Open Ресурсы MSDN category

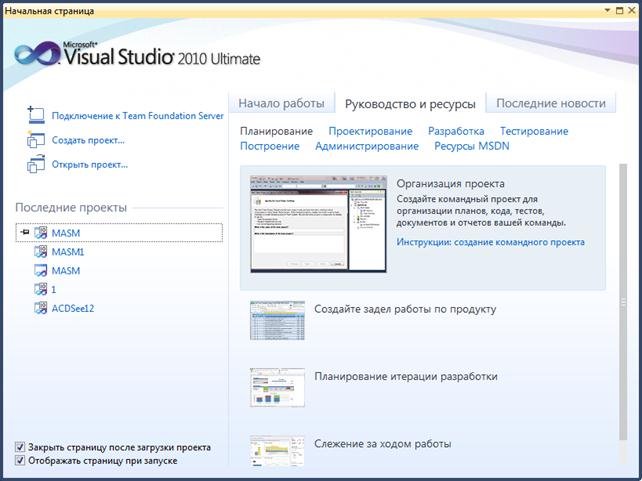pos(472,146)
